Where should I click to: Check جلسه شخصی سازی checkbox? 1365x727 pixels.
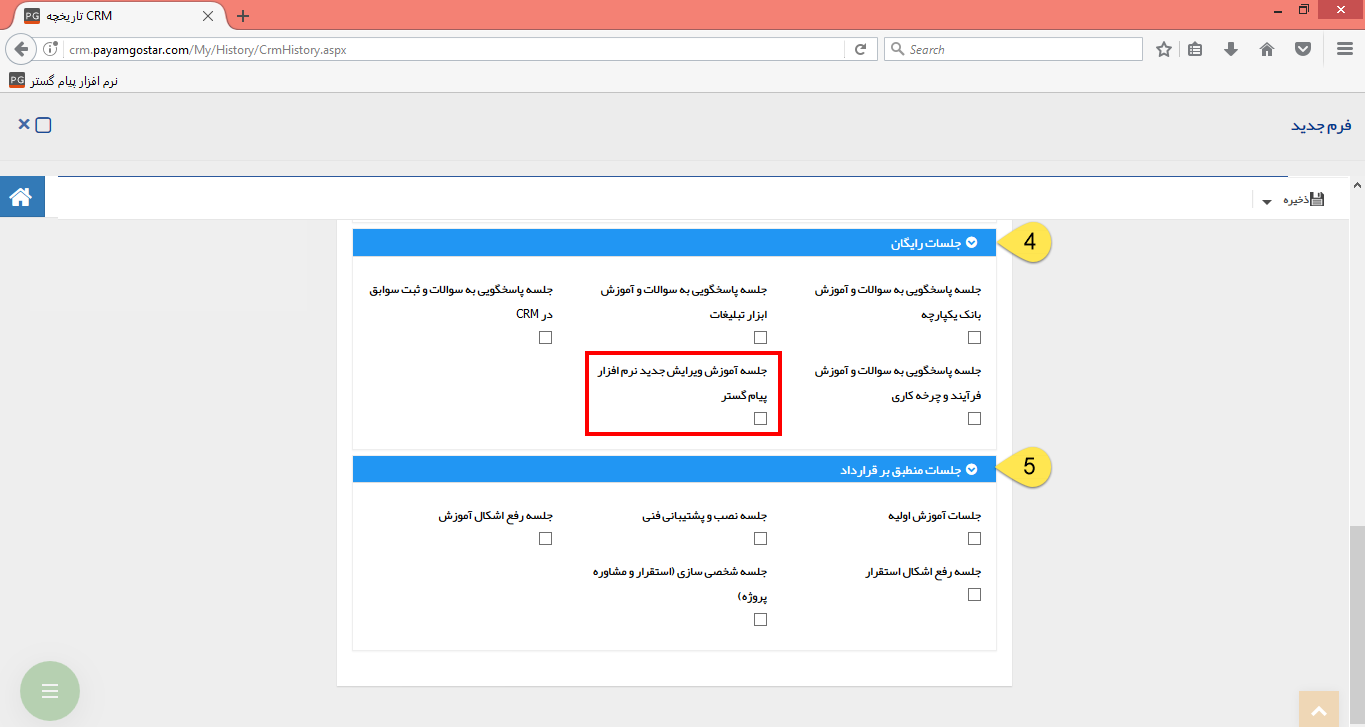coord(760,620)
